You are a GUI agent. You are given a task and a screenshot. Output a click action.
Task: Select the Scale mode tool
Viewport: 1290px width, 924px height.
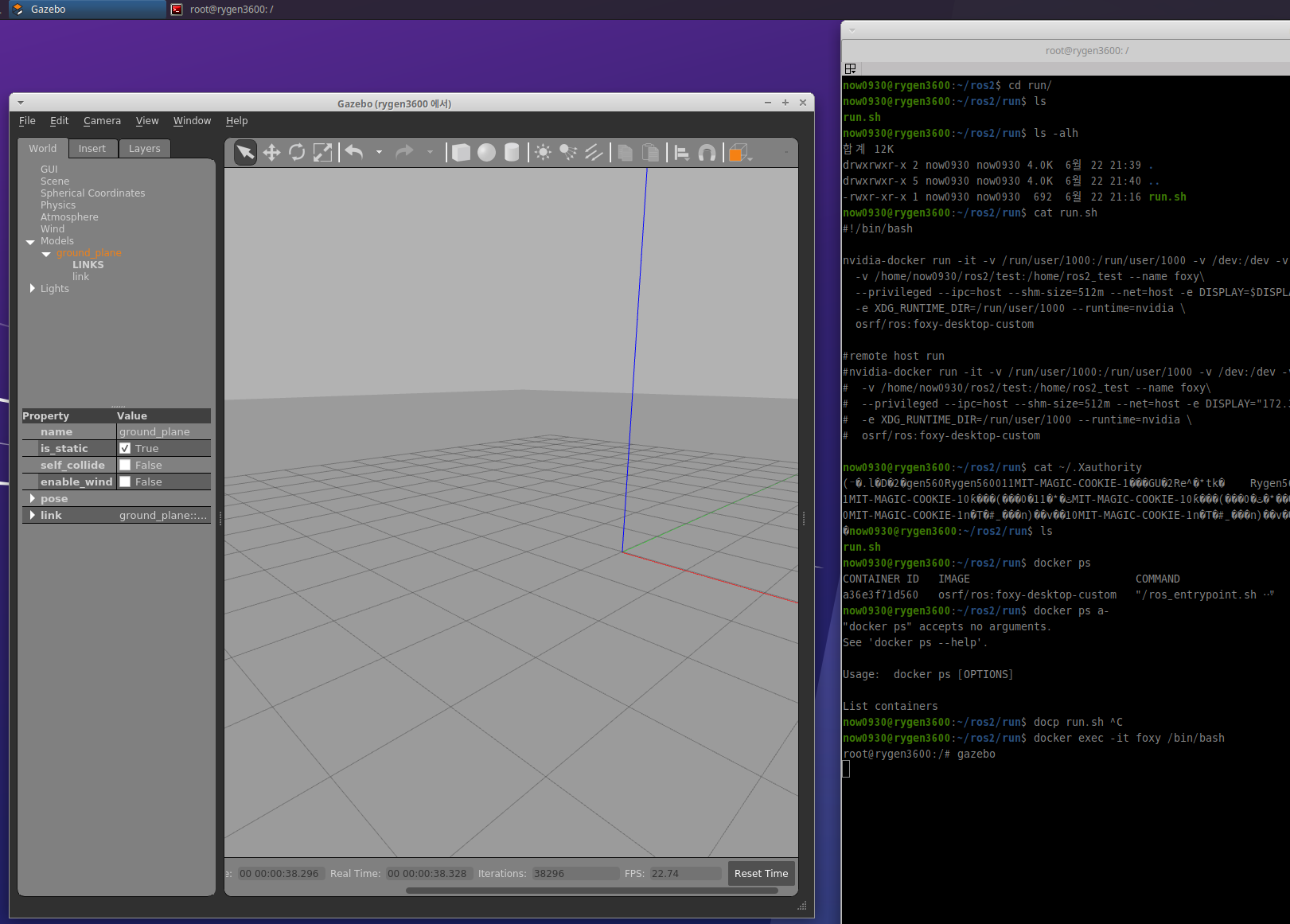[x=322, y=153]
